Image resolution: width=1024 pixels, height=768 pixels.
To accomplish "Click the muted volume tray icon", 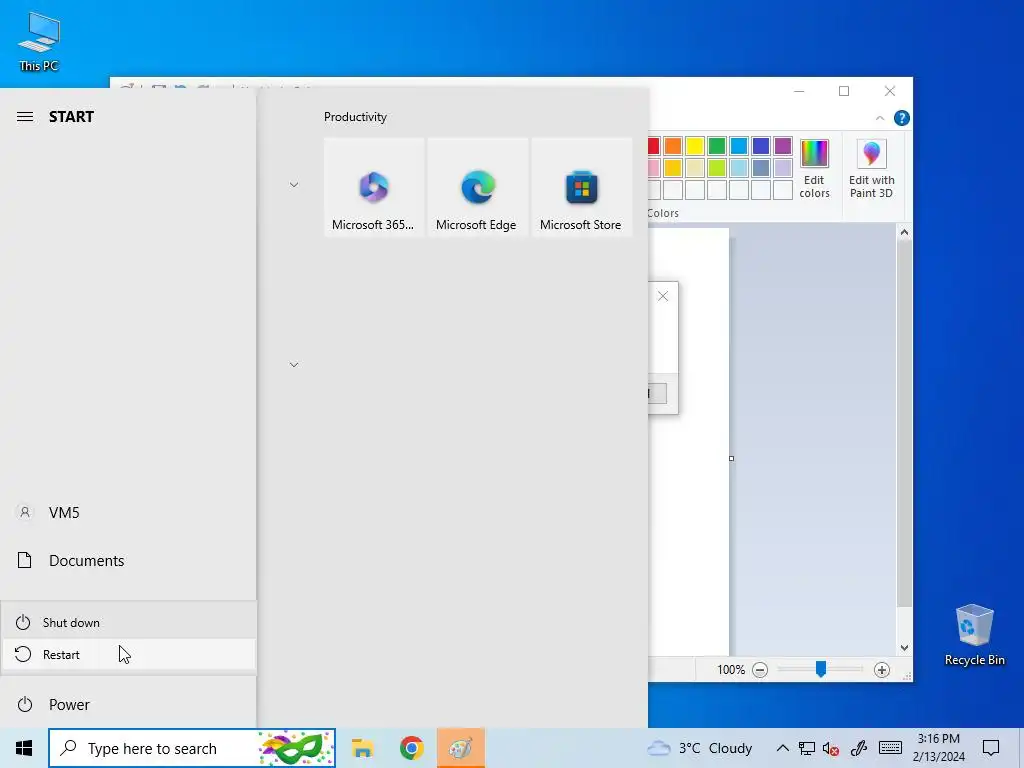I will (831, 748).
